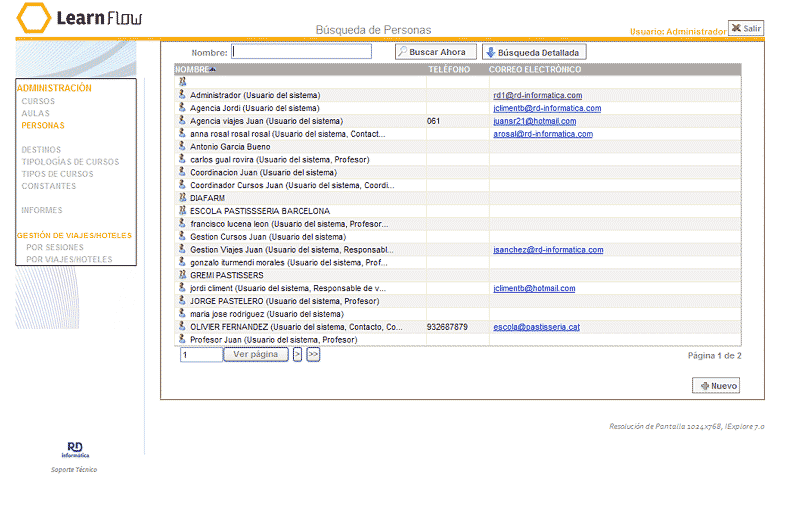
Task: Click person icon next to Antonio Garcia Bueno
Action: pyautogui.click(x=182, y=147)
